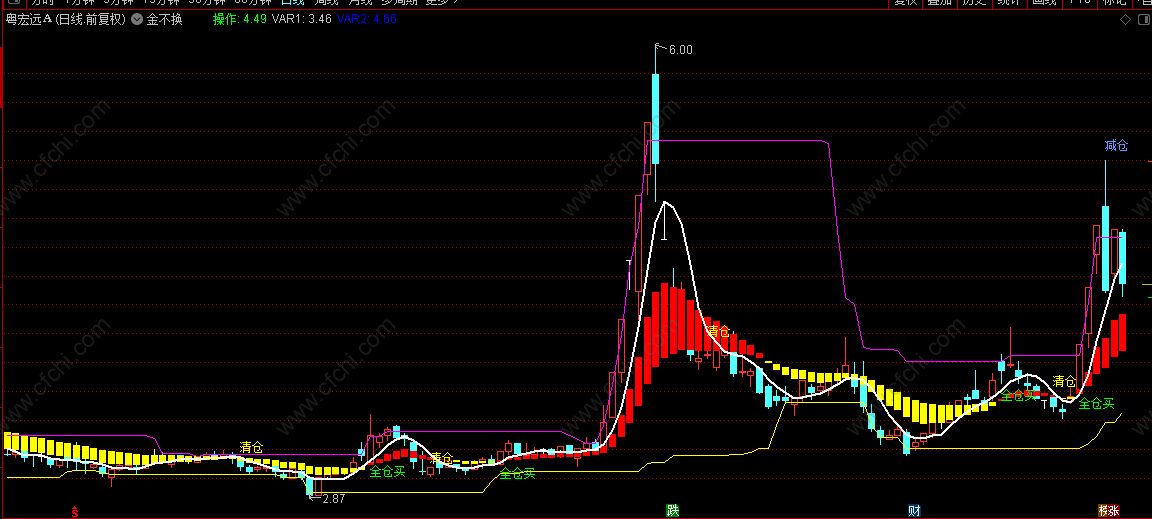Screen dimensions: 1152x519
Task: Open the indicator dropdown arrow beside 金不换
Action: click(x=137, y=20)
